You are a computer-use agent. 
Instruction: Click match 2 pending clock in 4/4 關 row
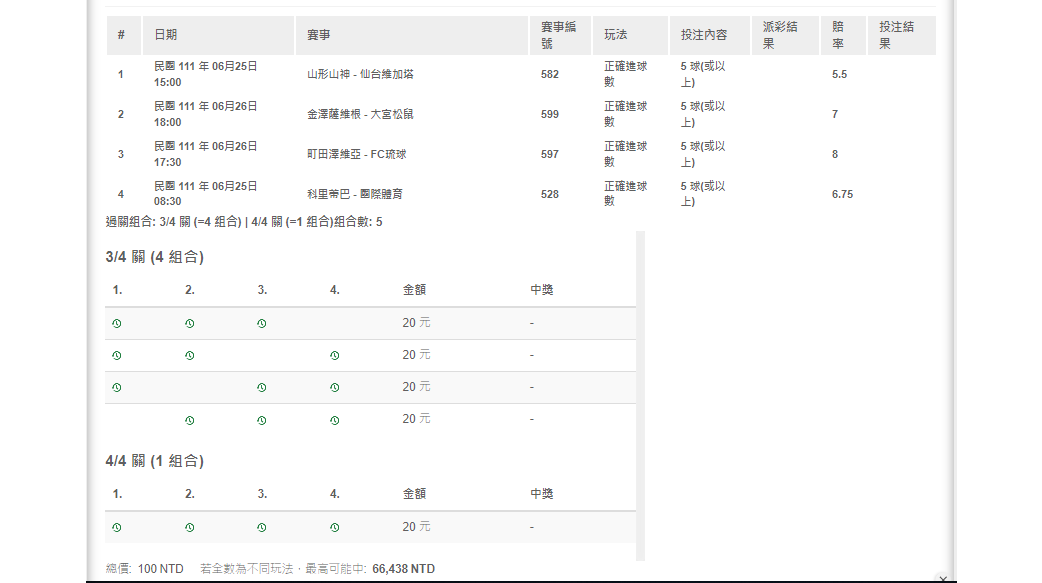(189, 527)
